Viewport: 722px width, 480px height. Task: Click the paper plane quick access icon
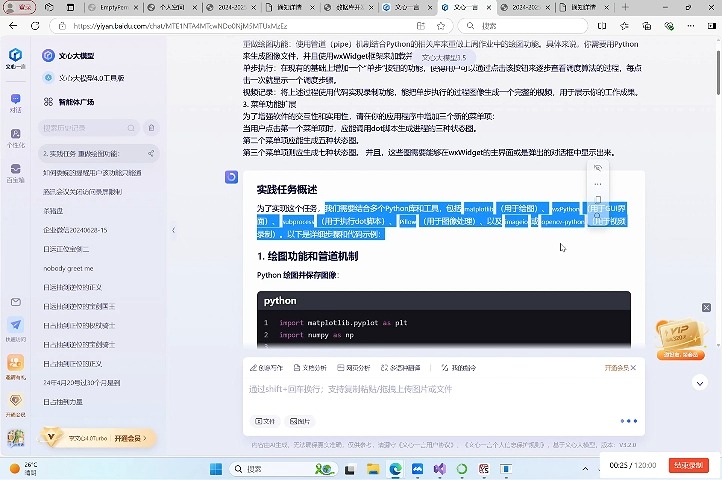[x=16, y=325]
